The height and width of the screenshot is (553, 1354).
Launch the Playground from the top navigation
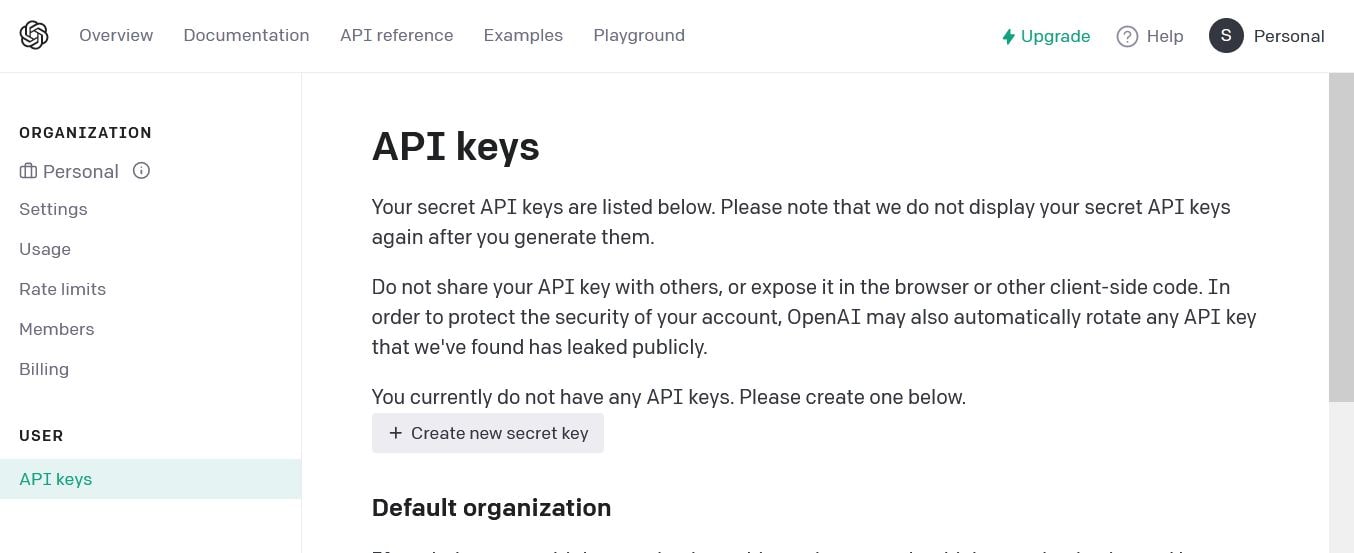(639, 36)
